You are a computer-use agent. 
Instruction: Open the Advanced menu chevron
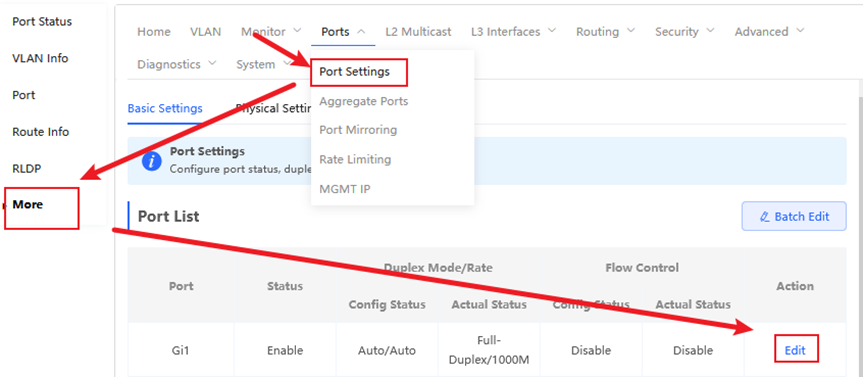click(x=800, y=31)
